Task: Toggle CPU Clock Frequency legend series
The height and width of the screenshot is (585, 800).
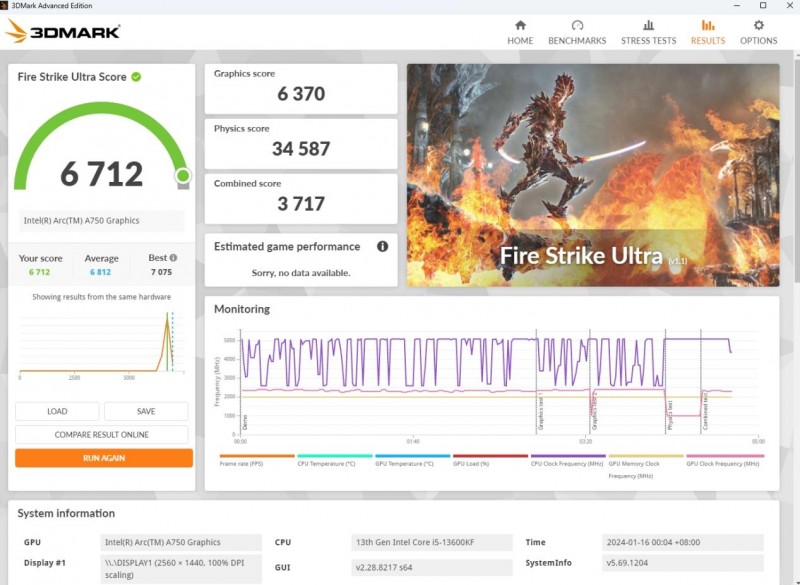Action: (568, 460)
